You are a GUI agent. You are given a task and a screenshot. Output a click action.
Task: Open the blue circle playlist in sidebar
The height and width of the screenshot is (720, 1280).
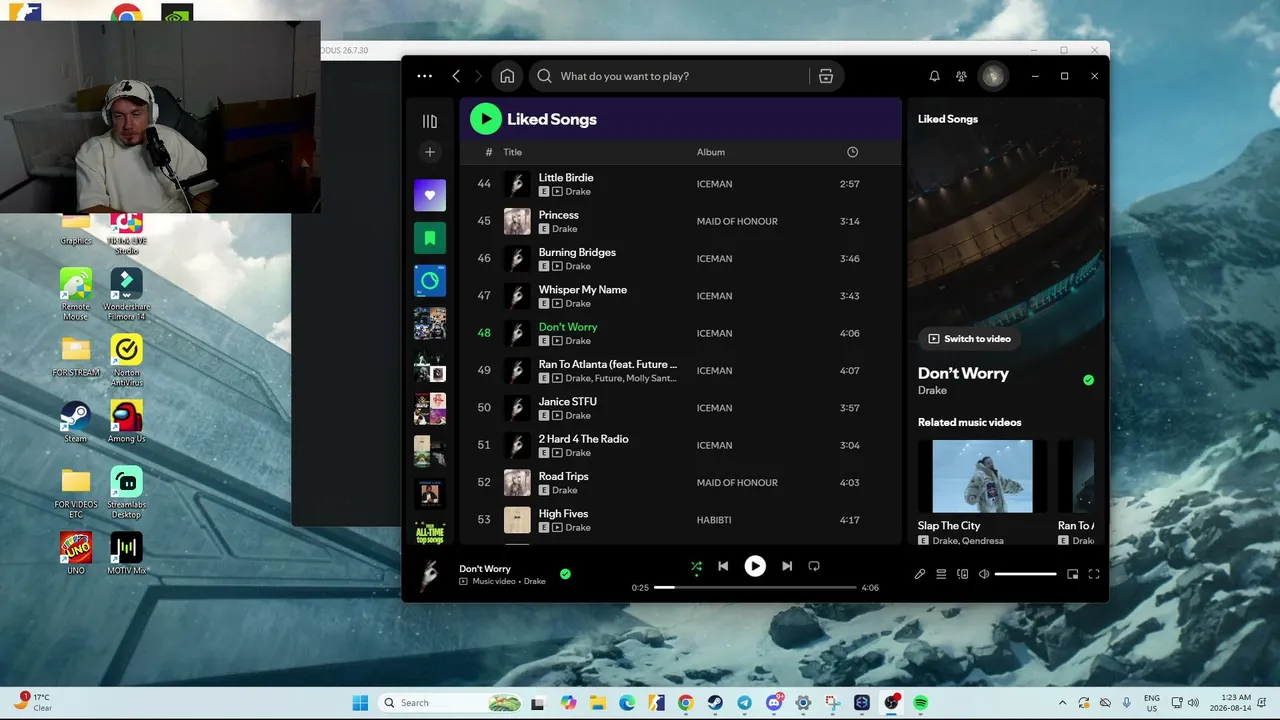(x=430, y=281)
